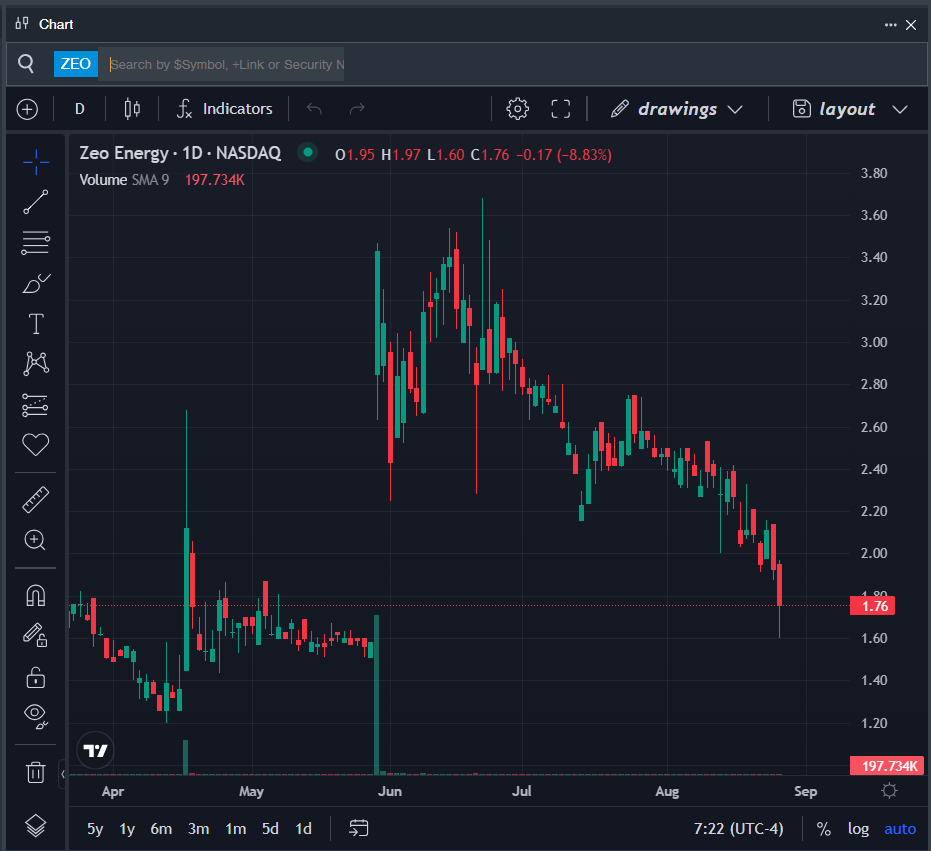Select the ruler measure tool
The width and height of the screenshot is (931, 851).
tap(36, 499)
